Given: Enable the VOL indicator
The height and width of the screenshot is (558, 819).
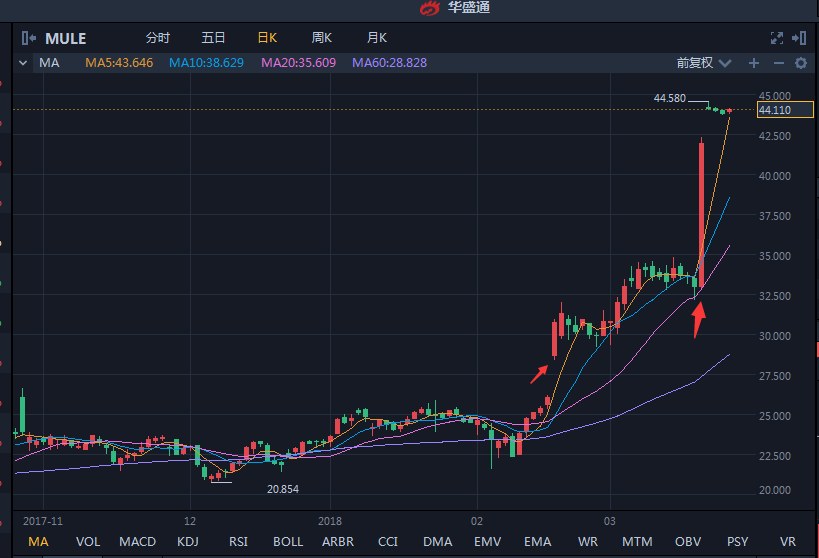Looking at the screenshot, I should (88, 542).
